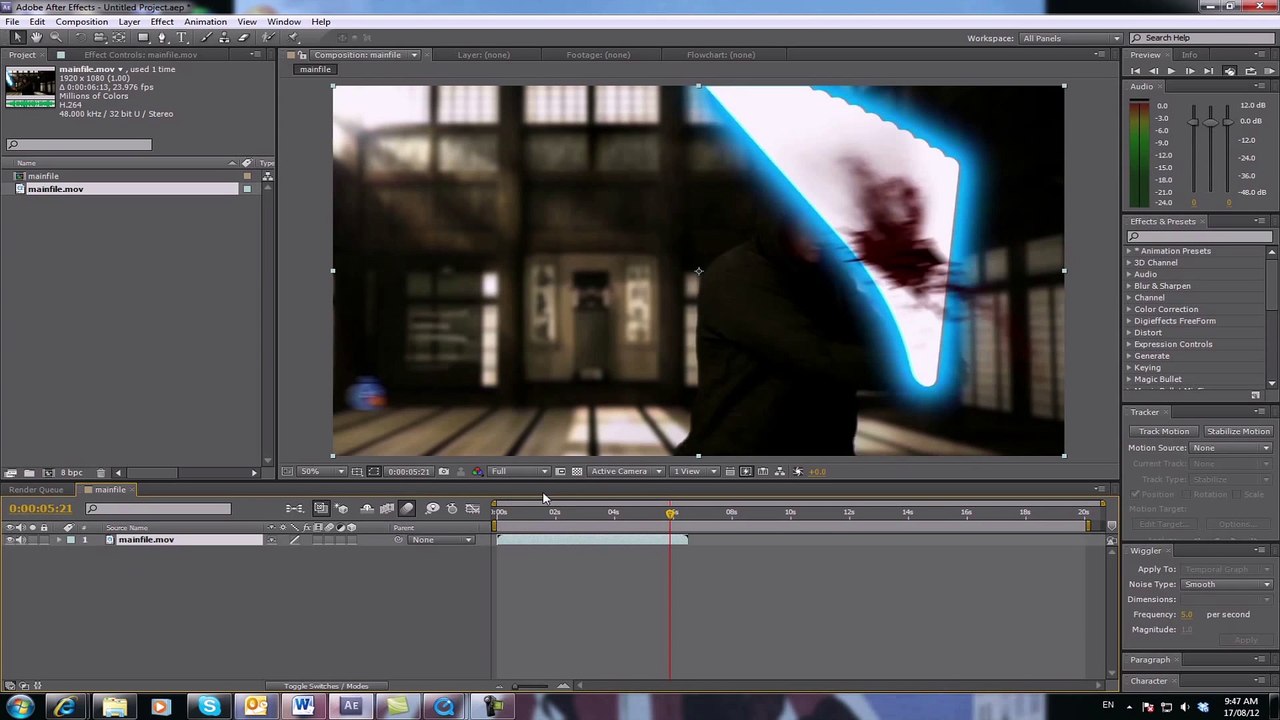Image resolution: width=1280 pixels, height=720 pixels.
Task: Mute the mainfile.mov layer audio
Action: click(20, 540)
